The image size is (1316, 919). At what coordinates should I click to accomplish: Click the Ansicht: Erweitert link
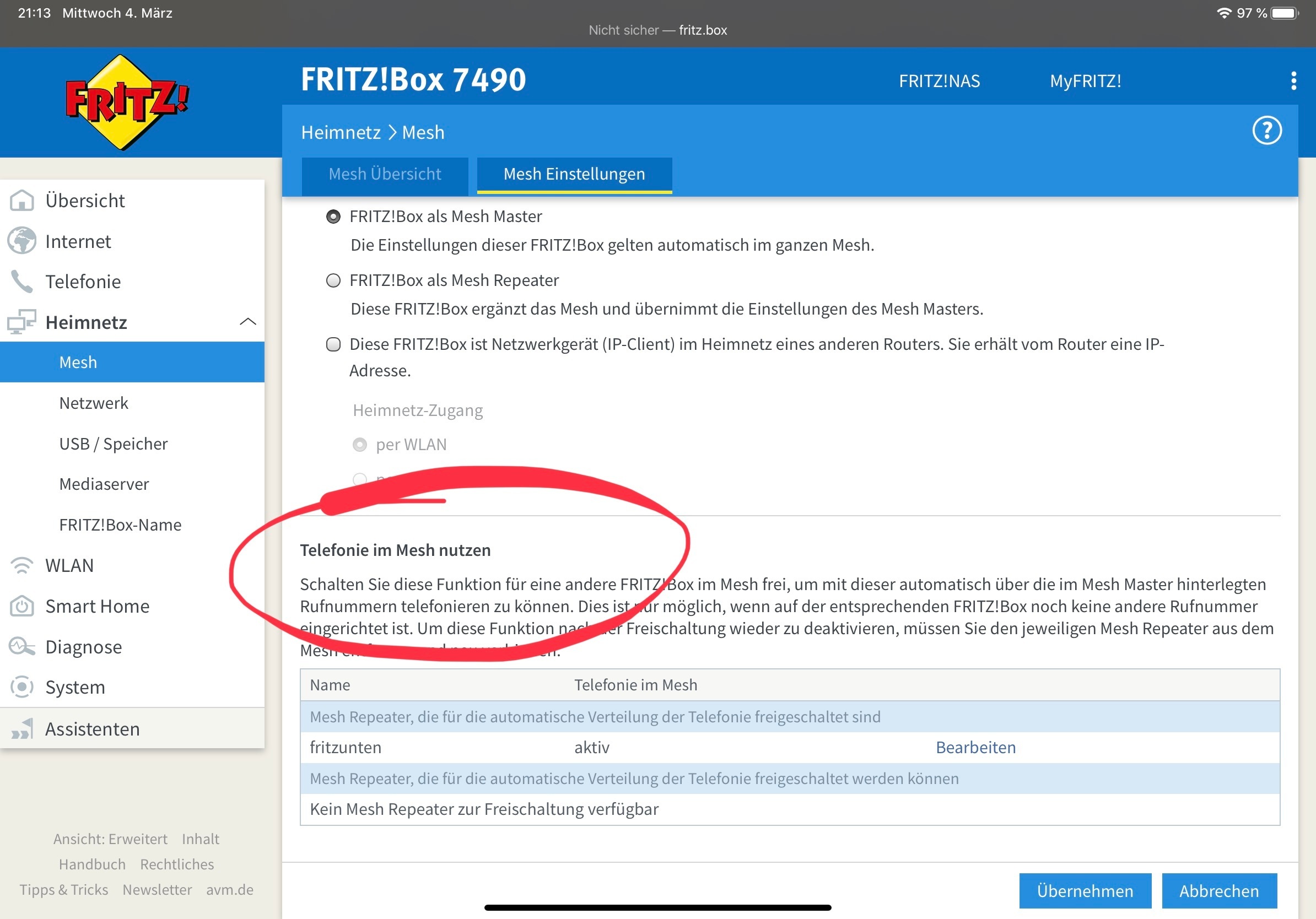110,839
